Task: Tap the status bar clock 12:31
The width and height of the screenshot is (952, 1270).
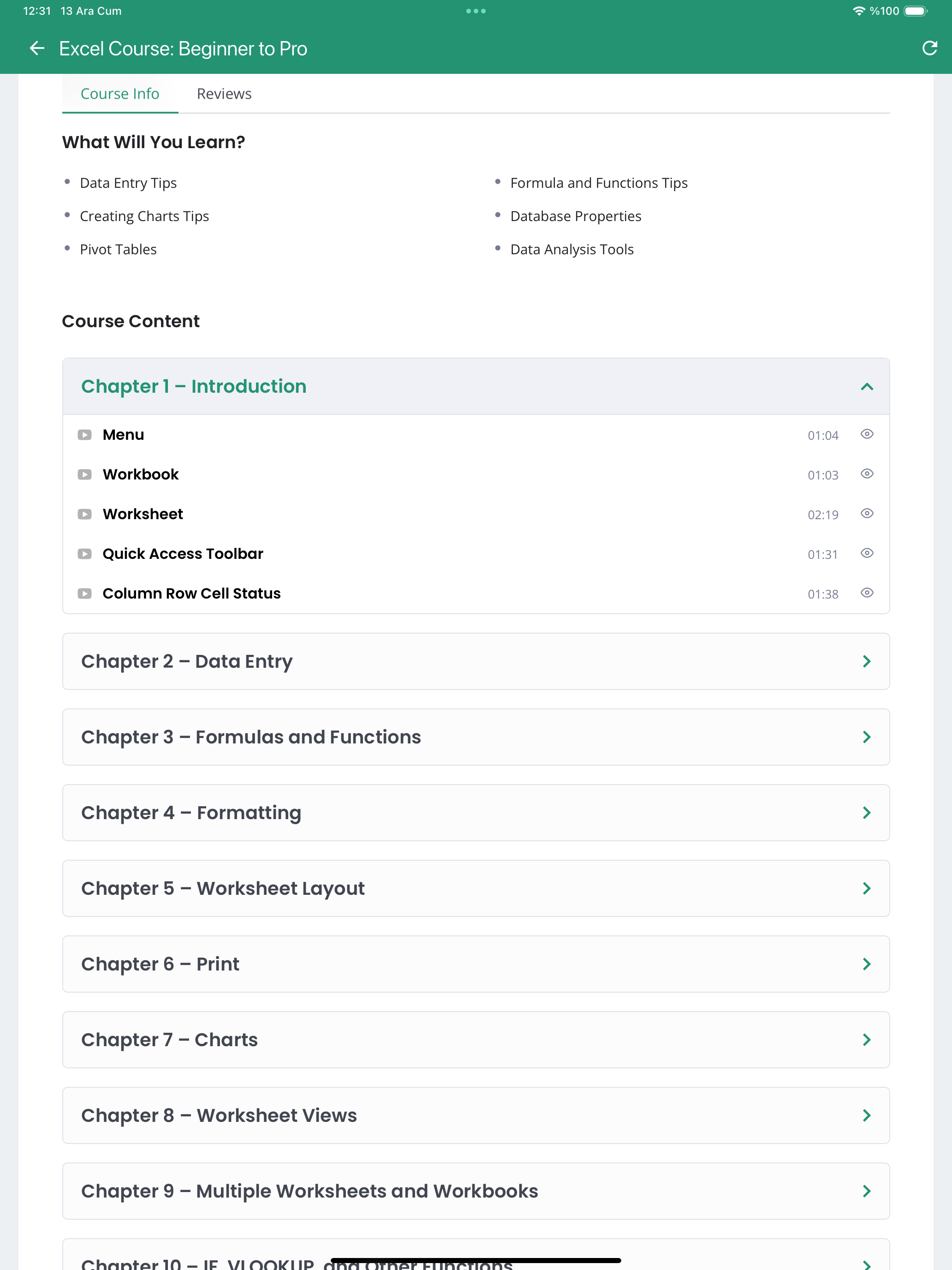Action: coord(37,11)
